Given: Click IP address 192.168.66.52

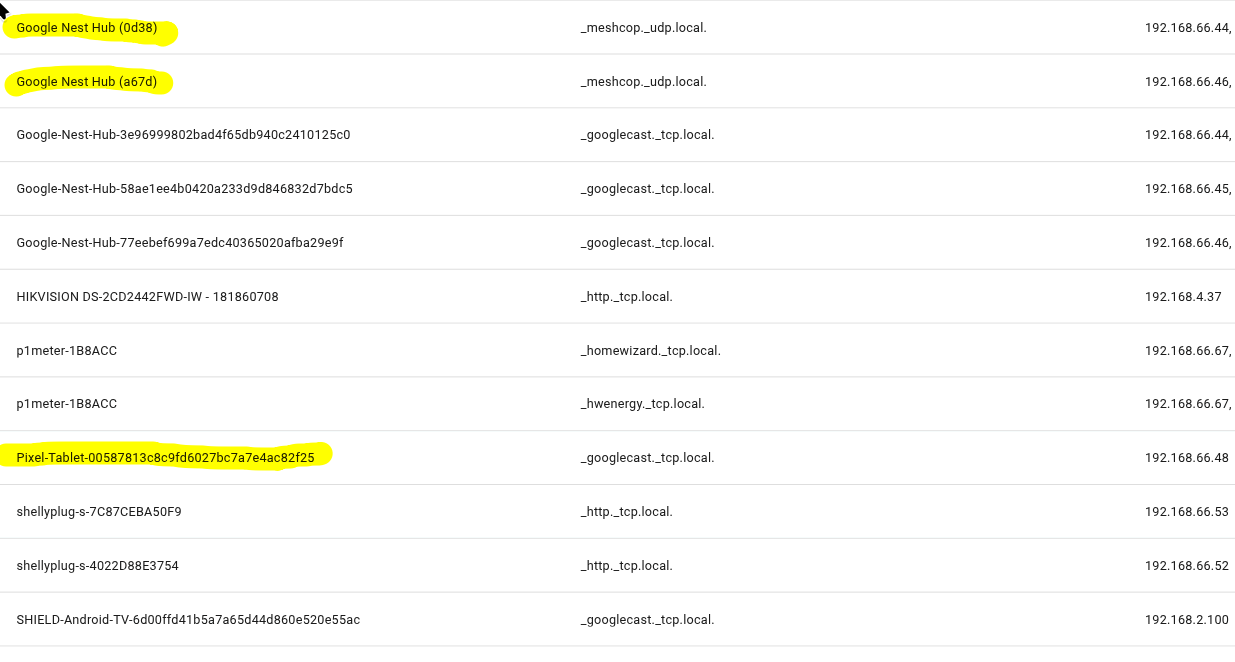Looking at the screenshot, I should click(x=1186, y=566).
